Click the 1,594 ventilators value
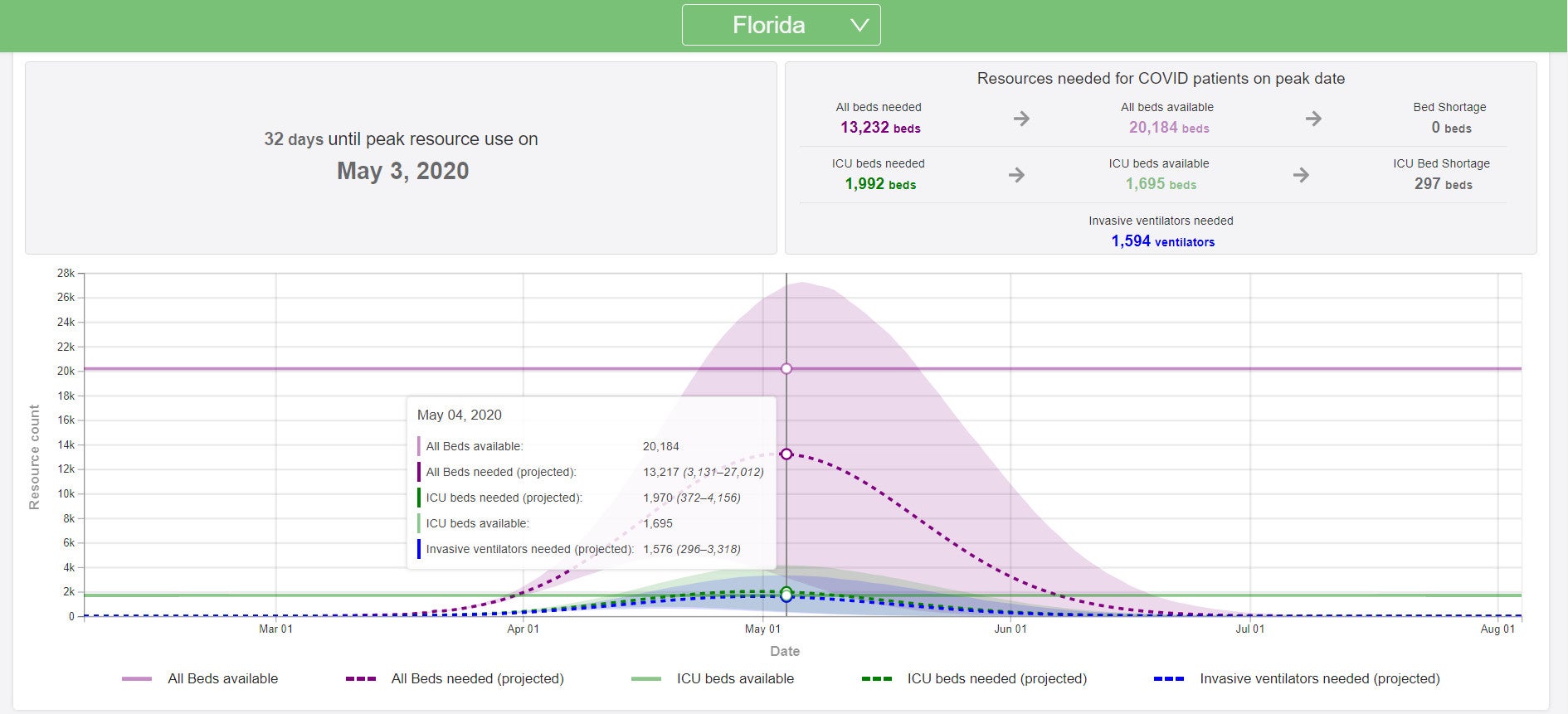Viewport: 1568px width, 714px height. (1163, 241)
